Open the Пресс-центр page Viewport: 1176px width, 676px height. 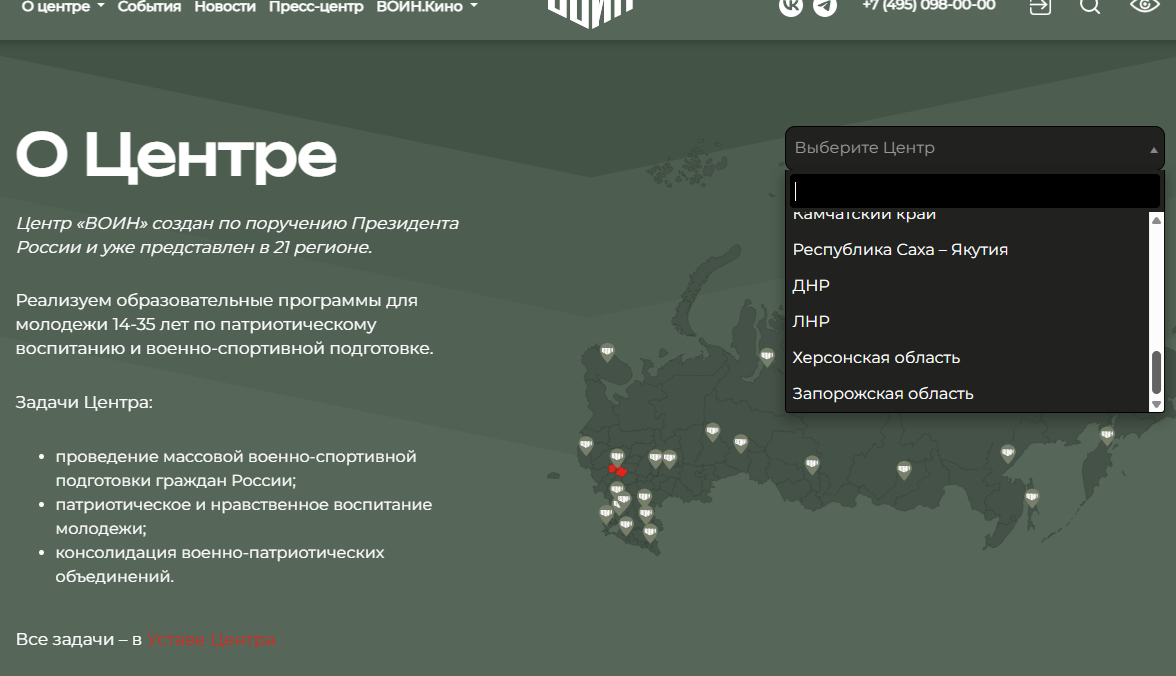pyautogui.click(x=316, y=7)
